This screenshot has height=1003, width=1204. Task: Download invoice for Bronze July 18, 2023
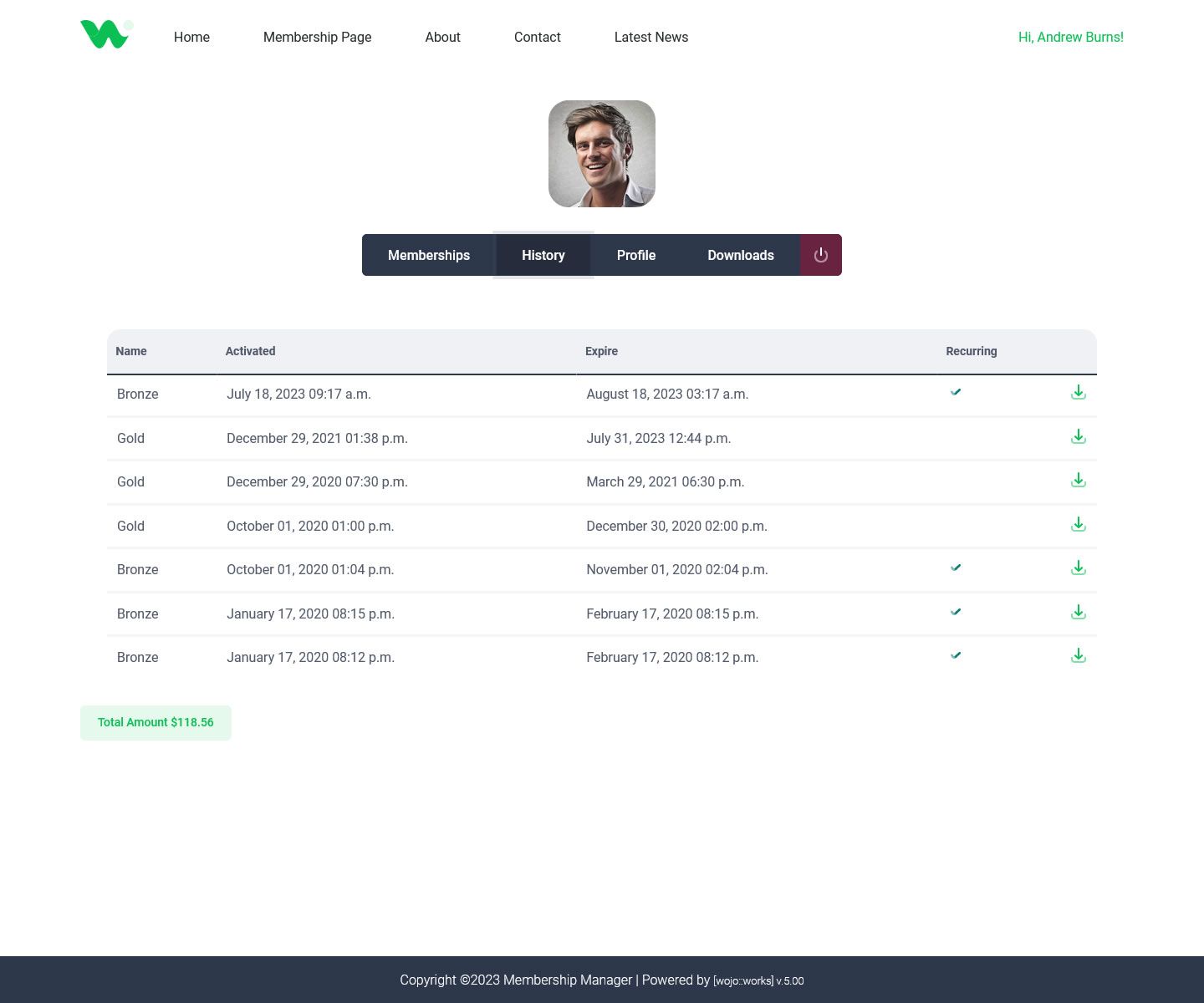pos(1079,393)
